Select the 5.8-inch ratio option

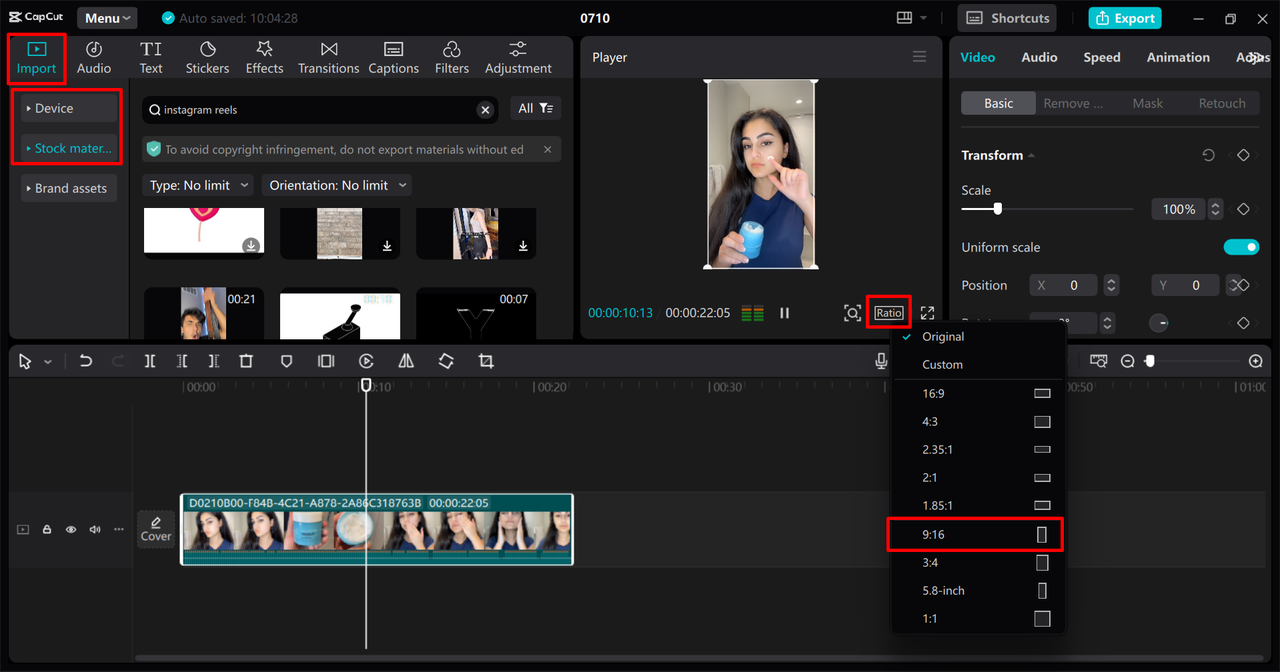tap(978, 591)
